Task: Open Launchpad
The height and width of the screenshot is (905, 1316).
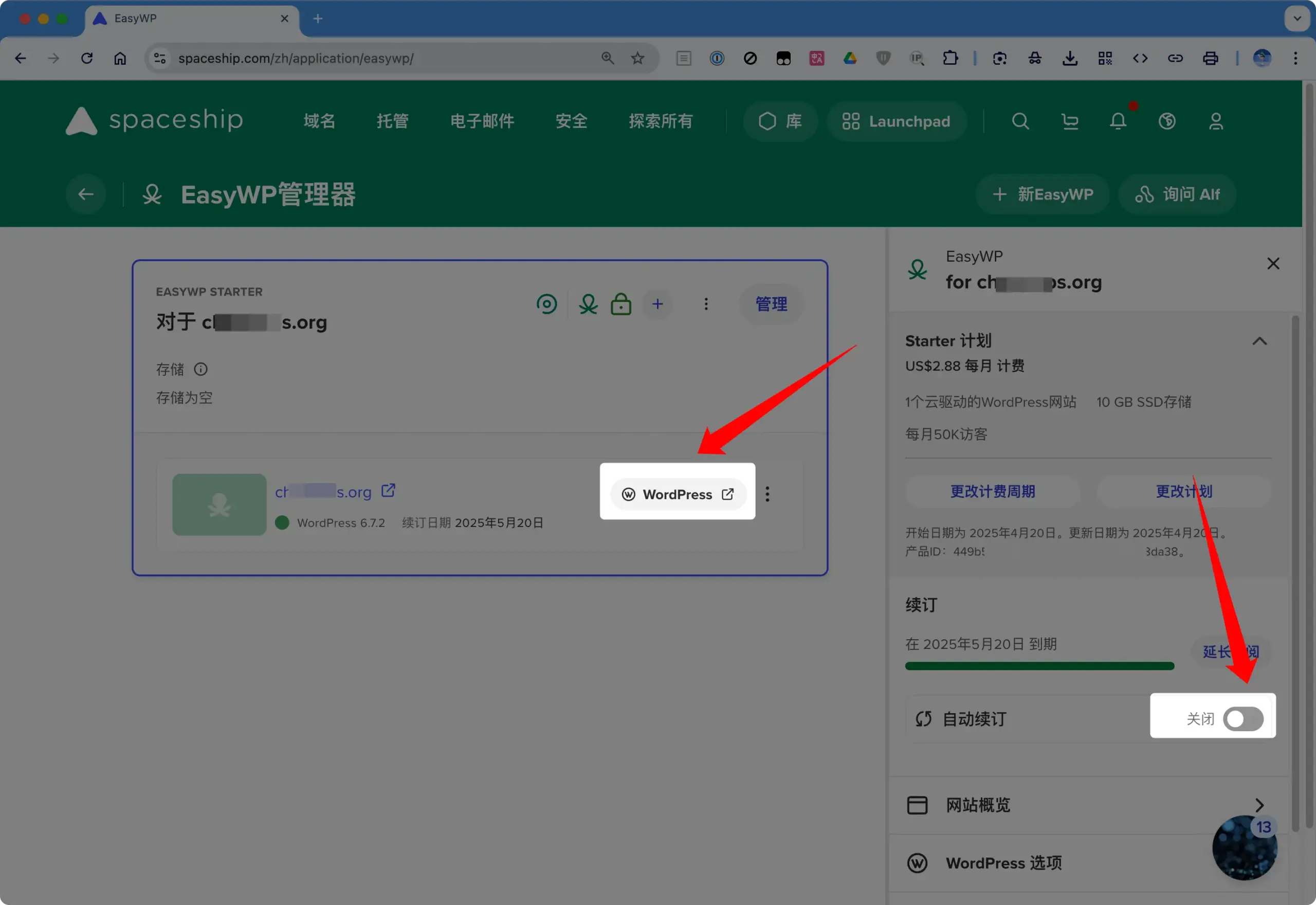Action: [896, 121]
